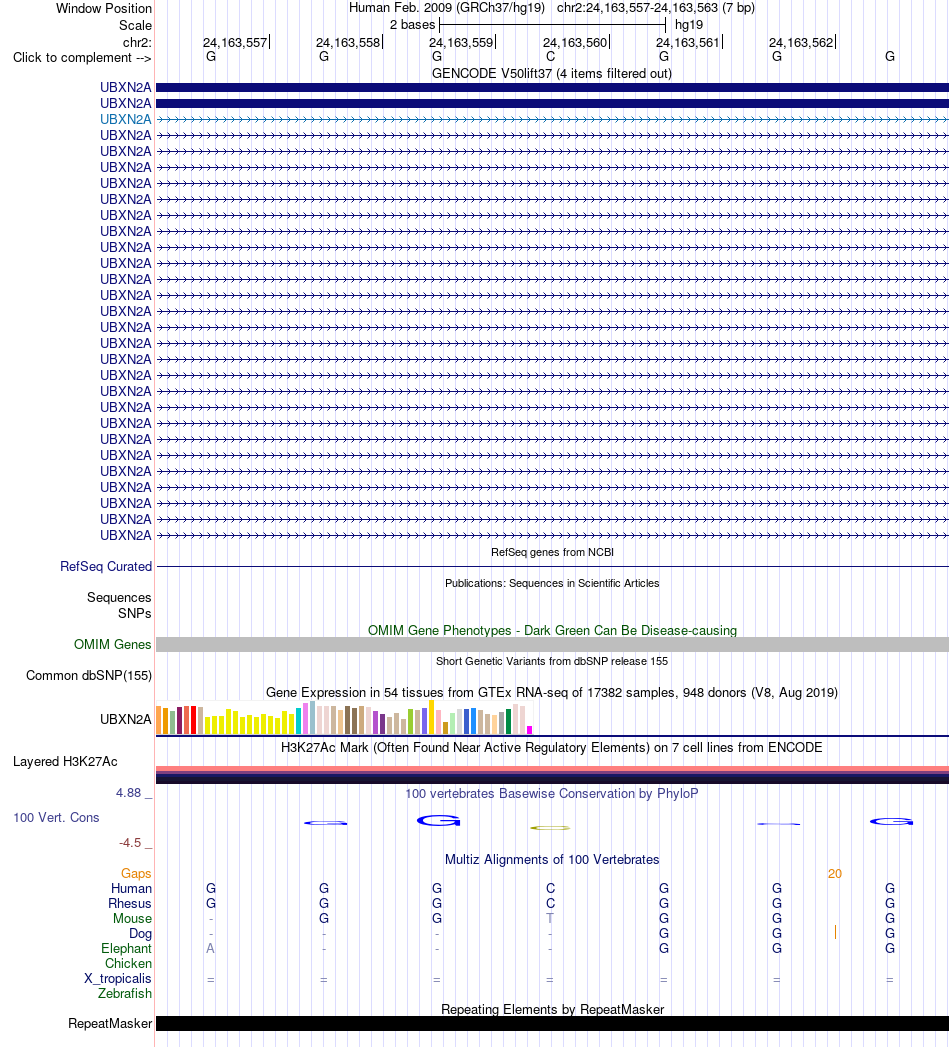Click the position label 24,163,560
Image resolution: width=950 pixels, height=1047 pixels.
click(575, 43)
